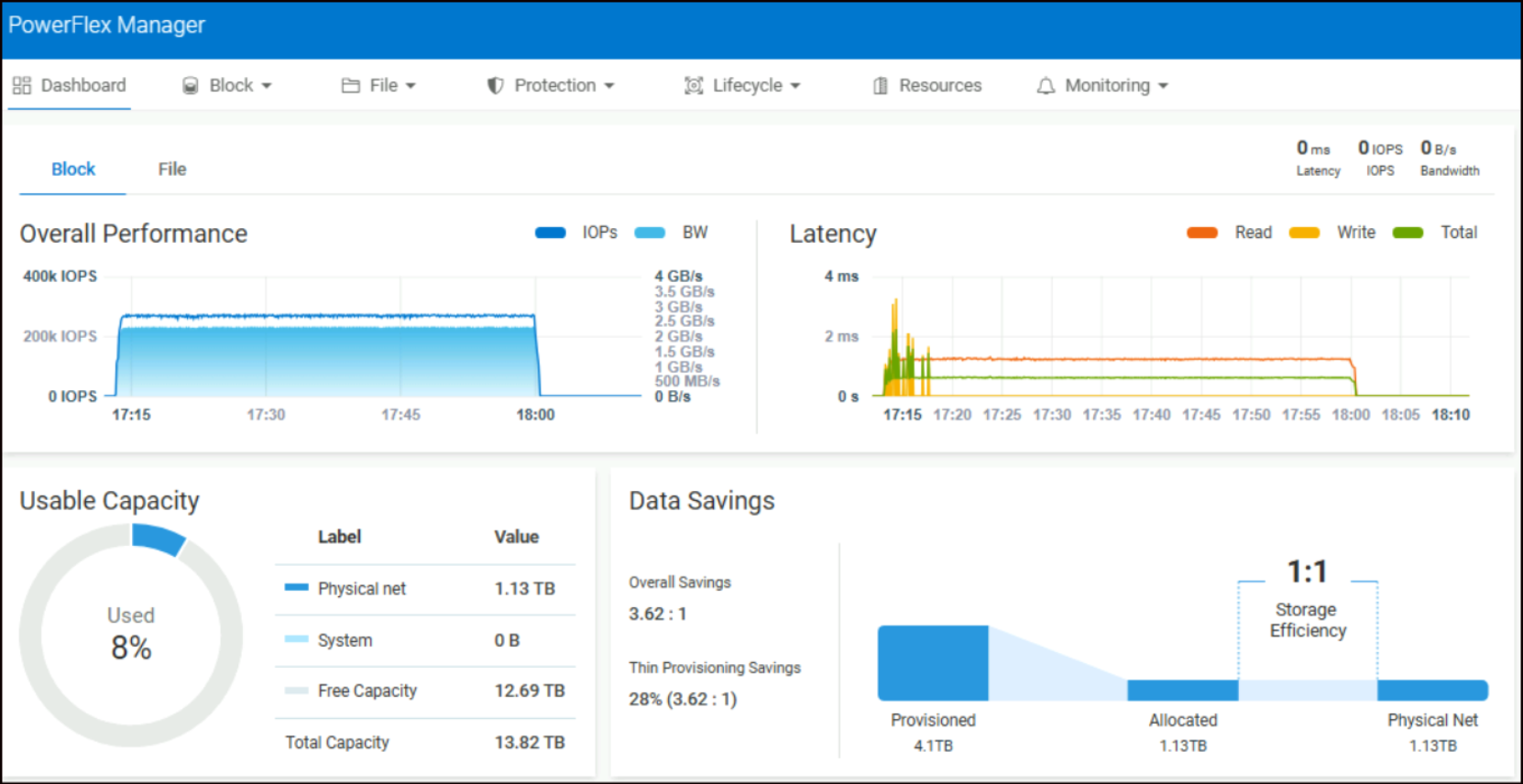The image size is (1523, 784).
Task: Click the Physical net value 1.13 TB
Action: [x=525, y=588]
